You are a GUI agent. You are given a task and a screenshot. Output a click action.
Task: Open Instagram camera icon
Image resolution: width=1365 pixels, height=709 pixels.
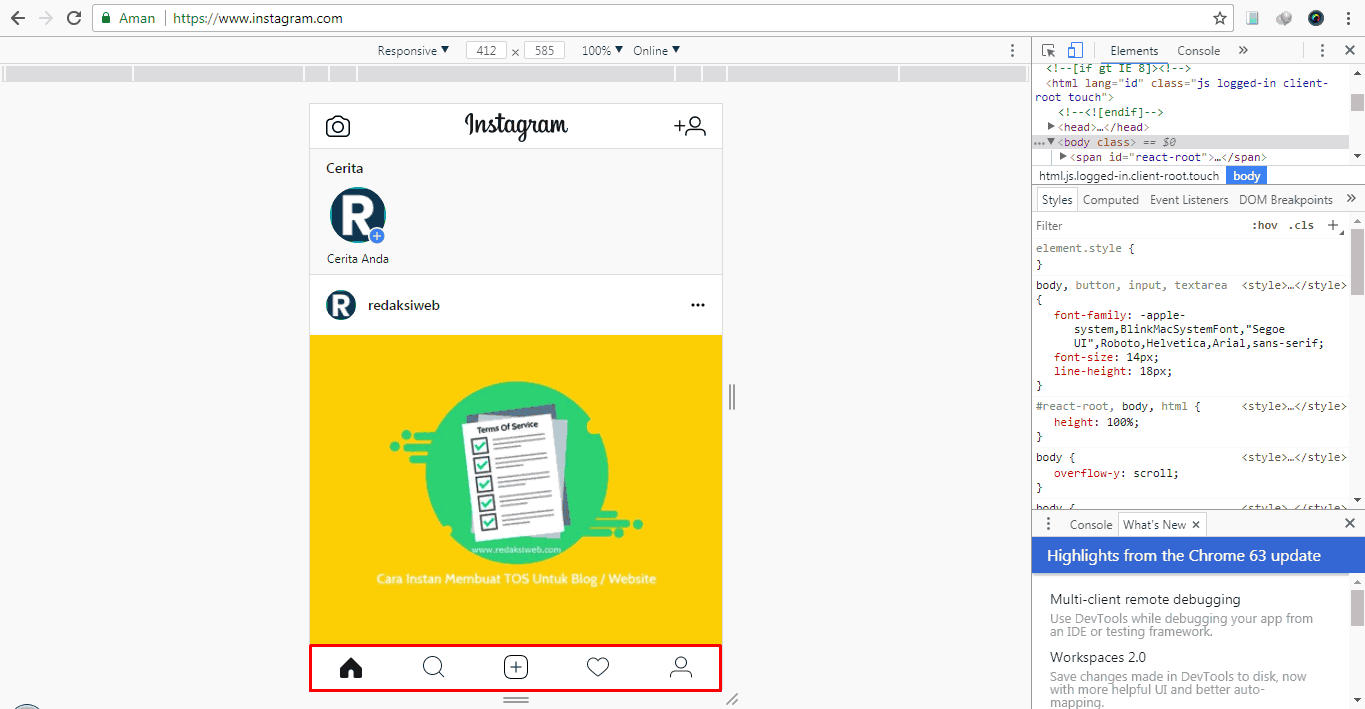(338, 126)
